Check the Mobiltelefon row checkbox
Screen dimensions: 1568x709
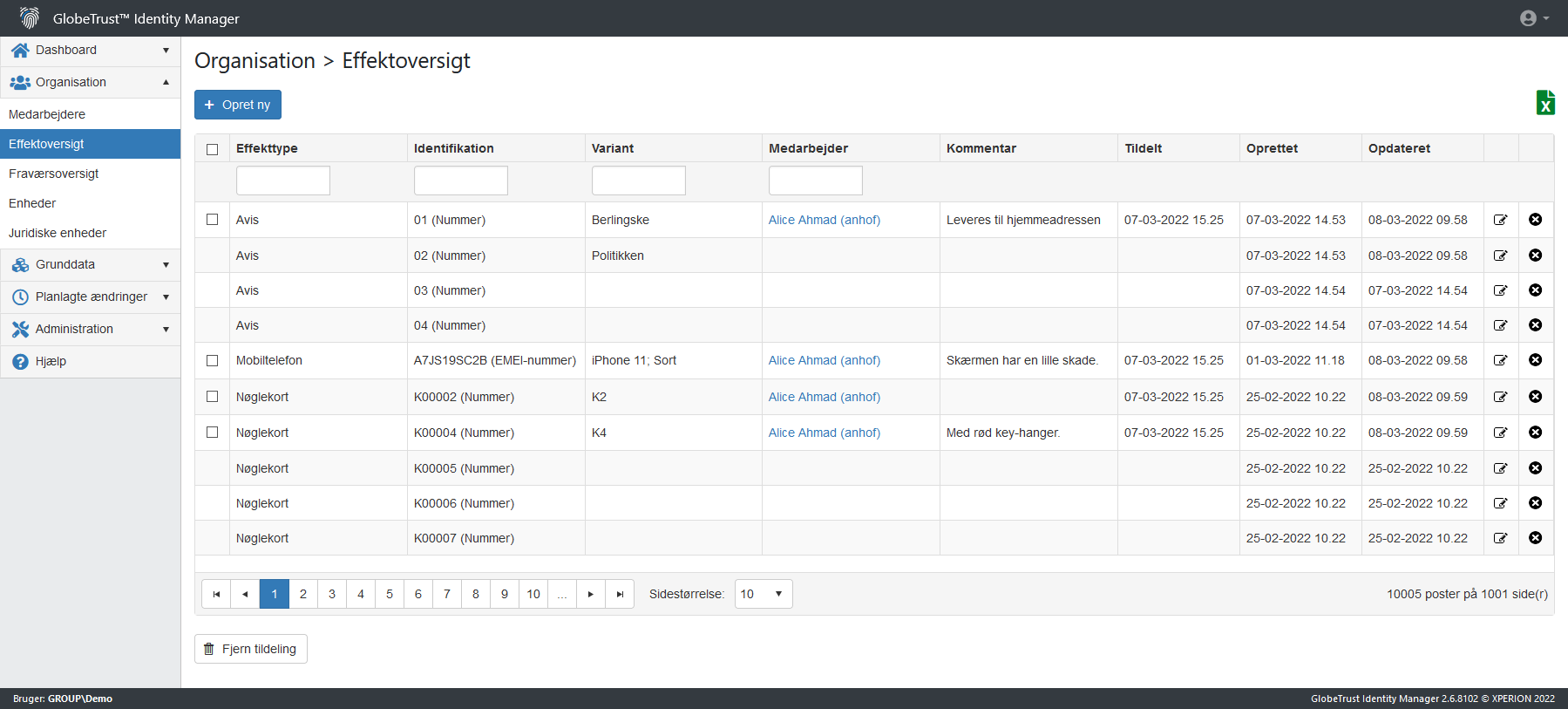click(212, 360)
